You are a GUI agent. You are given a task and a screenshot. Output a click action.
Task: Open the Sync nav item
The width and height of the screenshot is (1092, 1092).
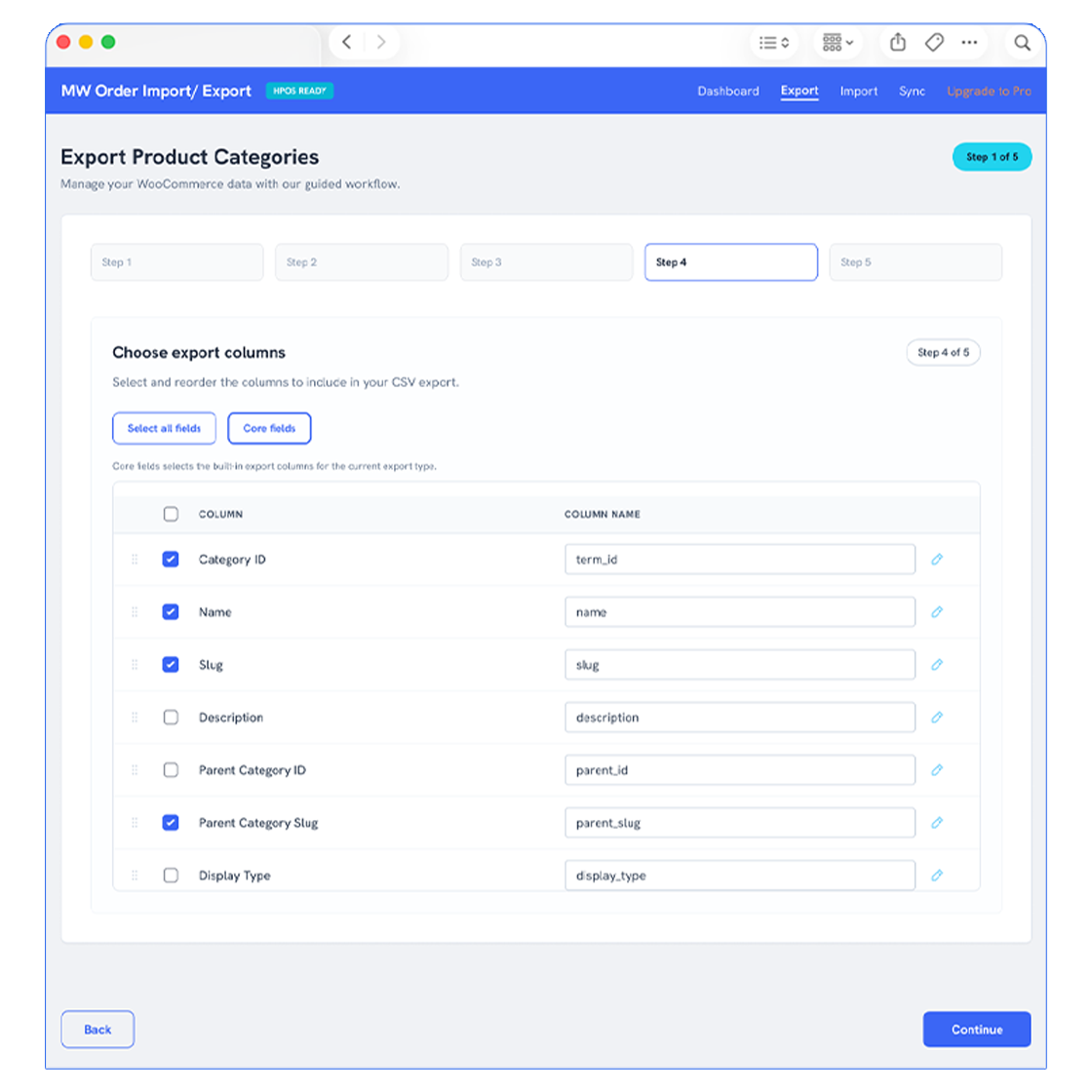912,92
